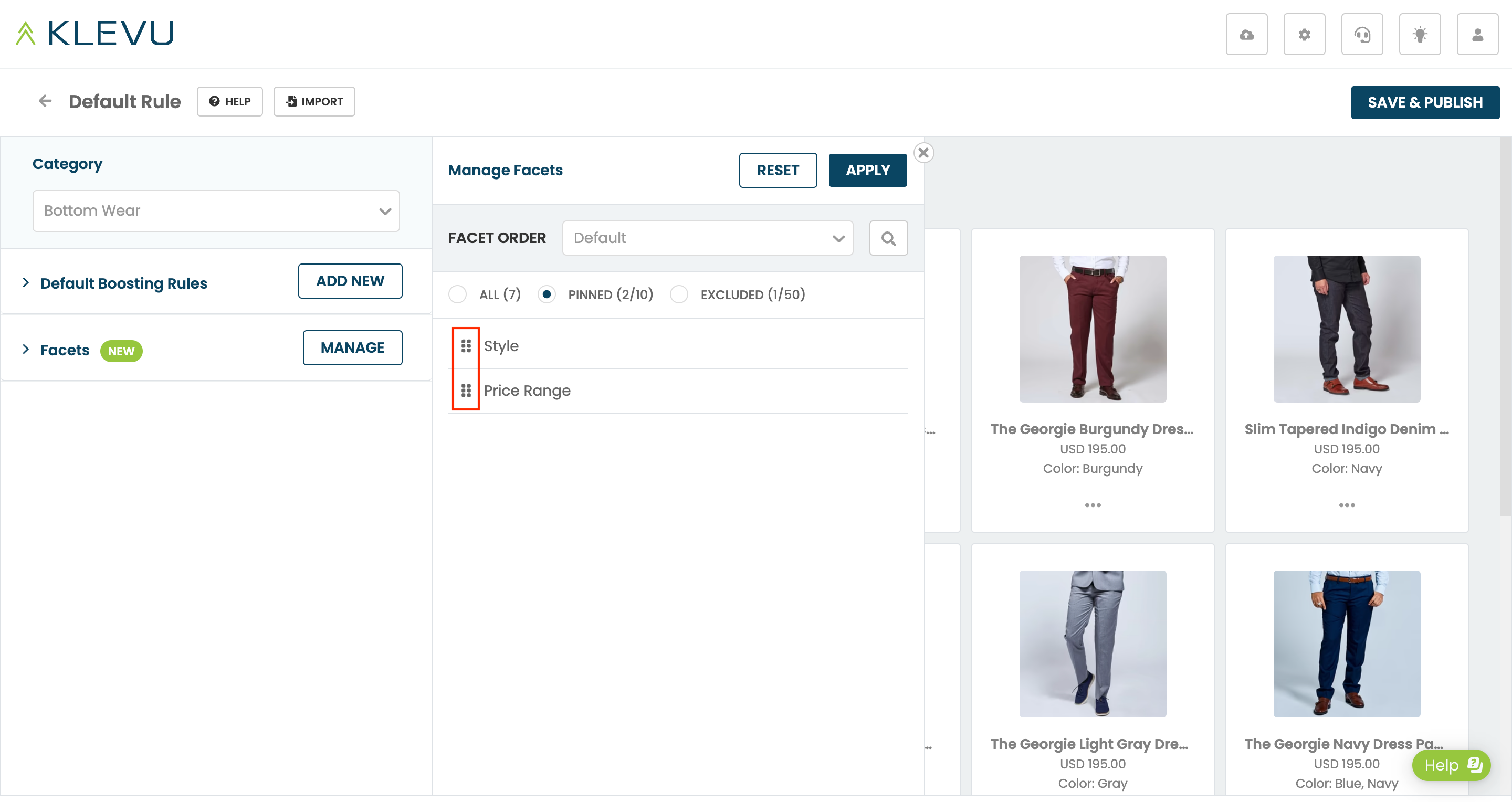Click the 'Default Rule' heading
This screenshot has height=802, width=1512.
124,101
